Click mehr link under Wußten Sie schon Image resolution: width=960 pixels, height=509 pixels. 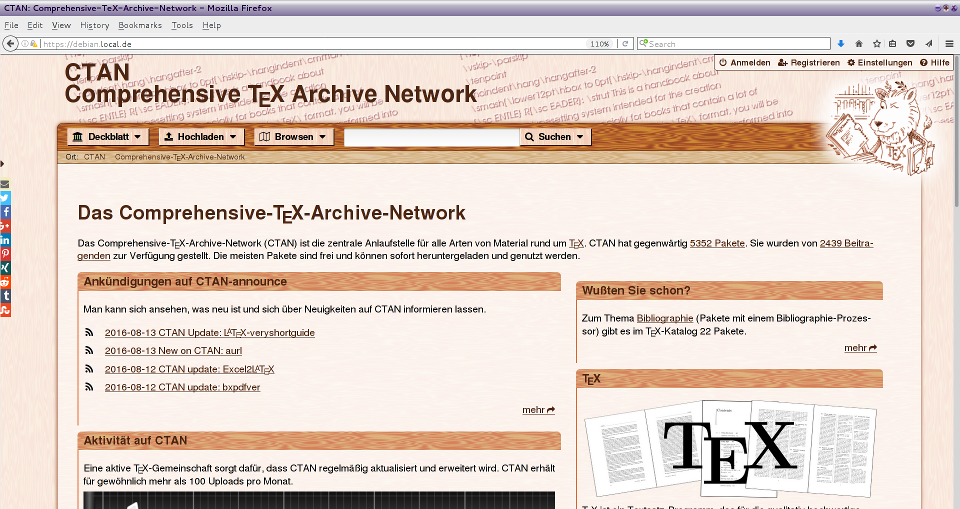[860, 348]
